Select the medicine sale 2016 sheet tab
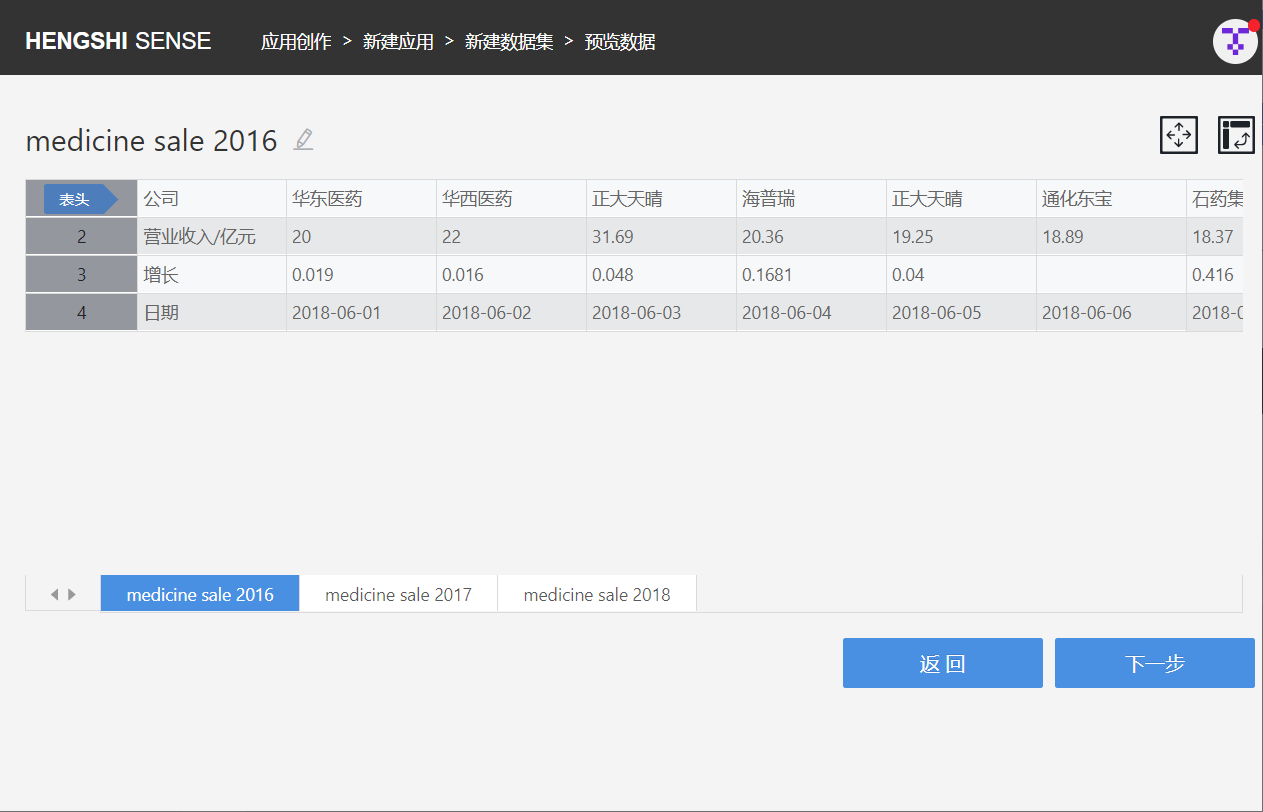The image size is (1263, 812). pyautogui.click(x=200, y=594)
